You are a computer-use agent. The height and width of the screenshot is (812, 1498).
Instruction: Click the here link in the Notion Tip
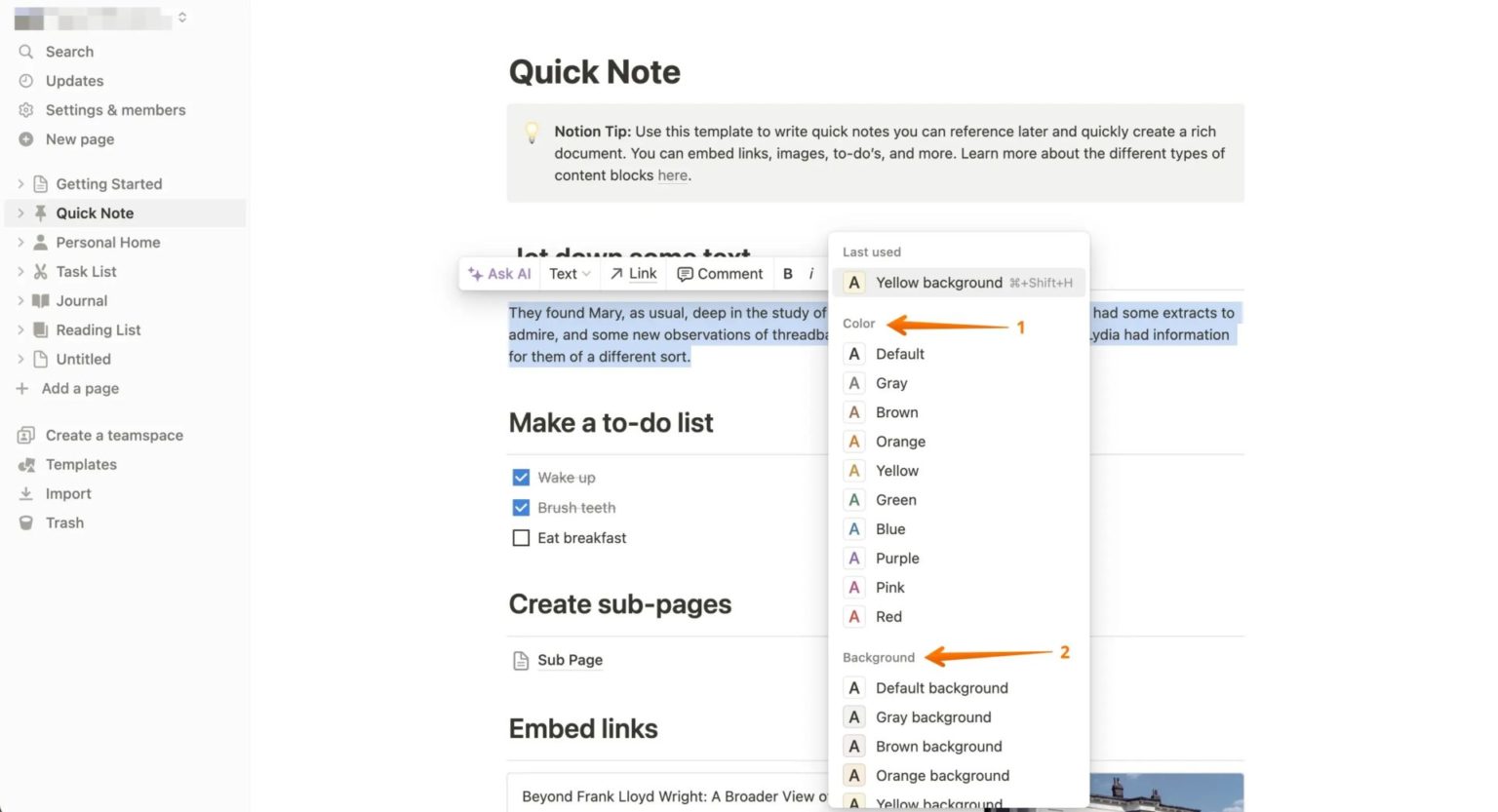pos(672,175)
